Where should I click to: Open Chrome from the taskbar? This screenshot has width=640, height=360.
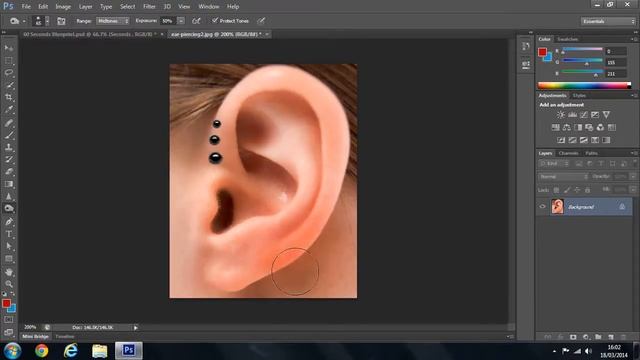pyautogui.click(x=42, y=351)
